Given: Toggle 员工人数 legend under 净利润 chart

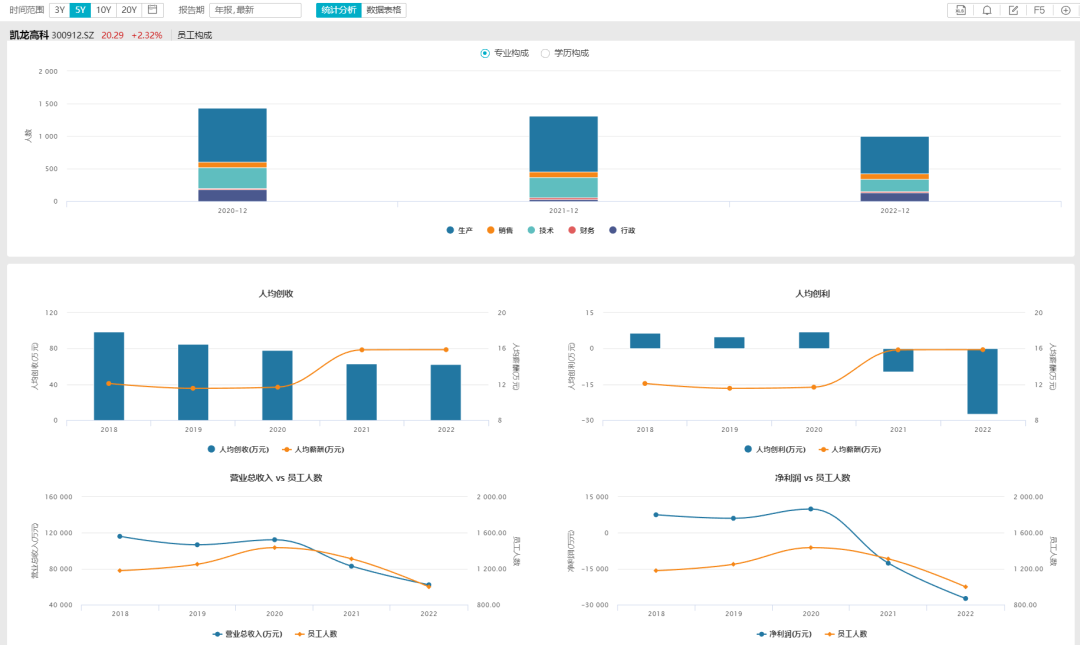Looking at the screenshot, I should coord(846,634).
